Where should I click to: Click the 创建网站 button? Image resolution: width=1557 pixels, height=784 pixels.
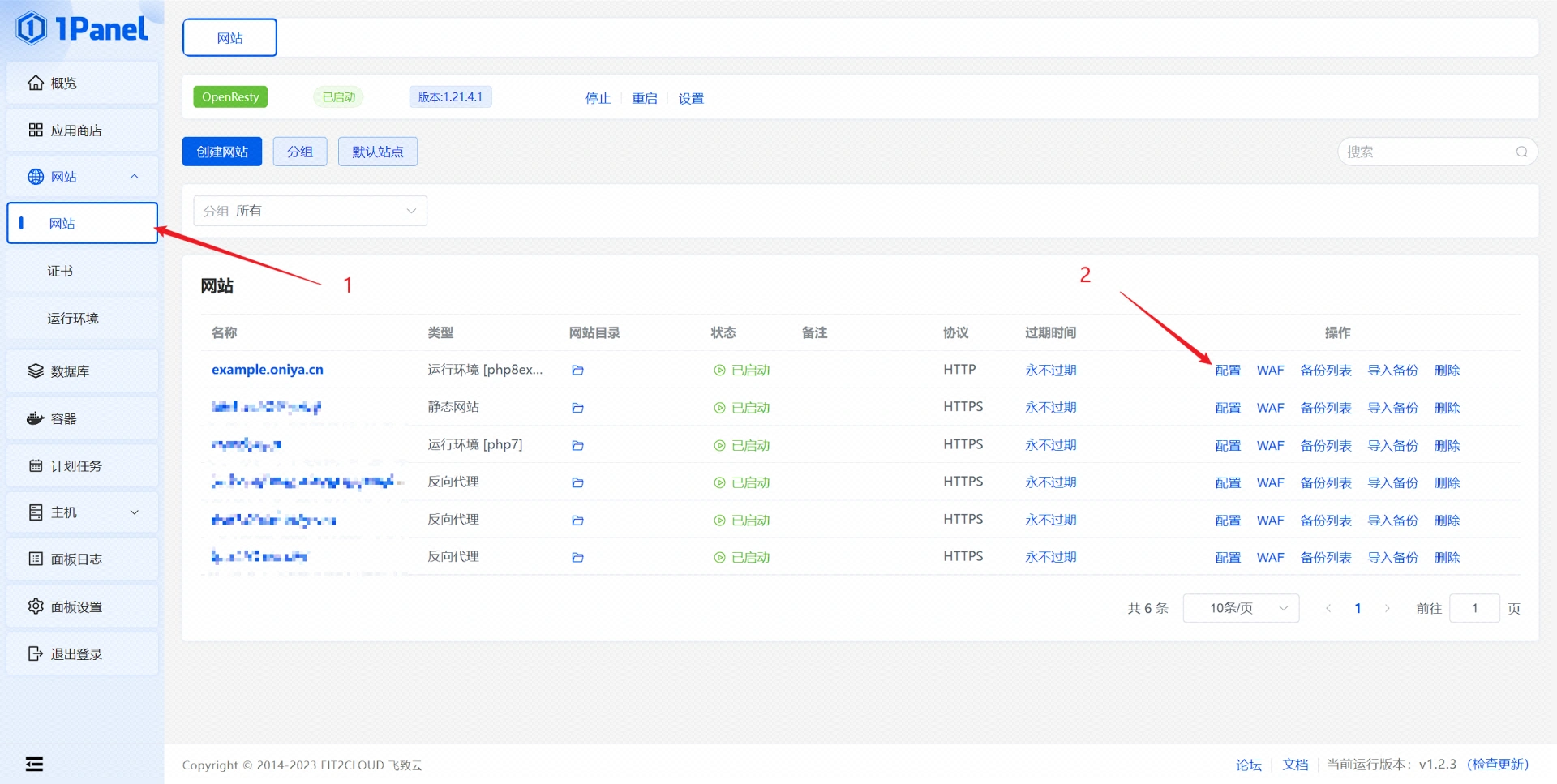[222, 152]
